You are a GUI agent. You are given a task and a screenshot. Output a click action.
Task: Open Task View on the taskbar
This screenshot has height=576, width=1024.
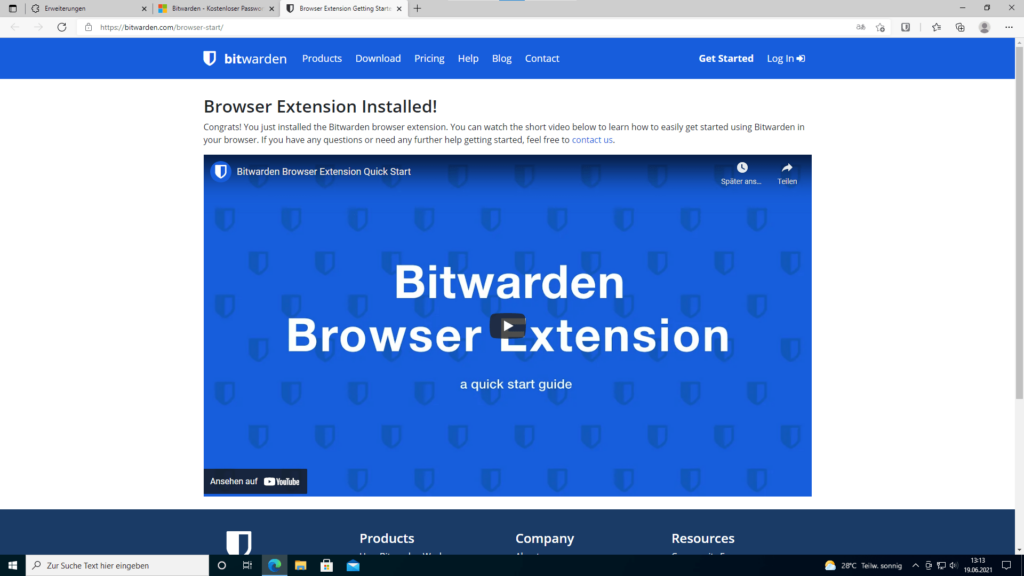[248, 566]
